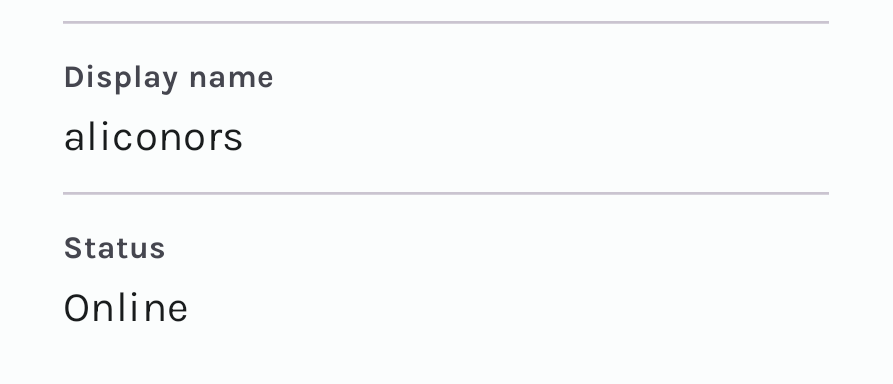
Task: Click the divider between Display name and Status
Action: tap(446, 194)
